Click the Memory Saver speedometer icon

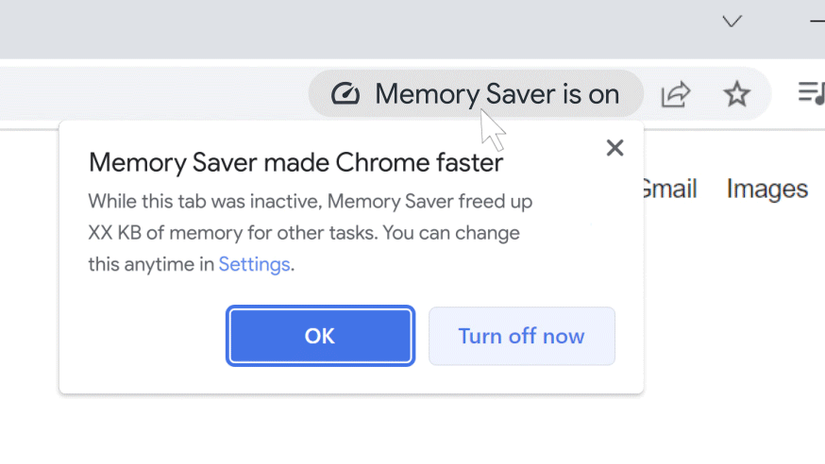345,94
